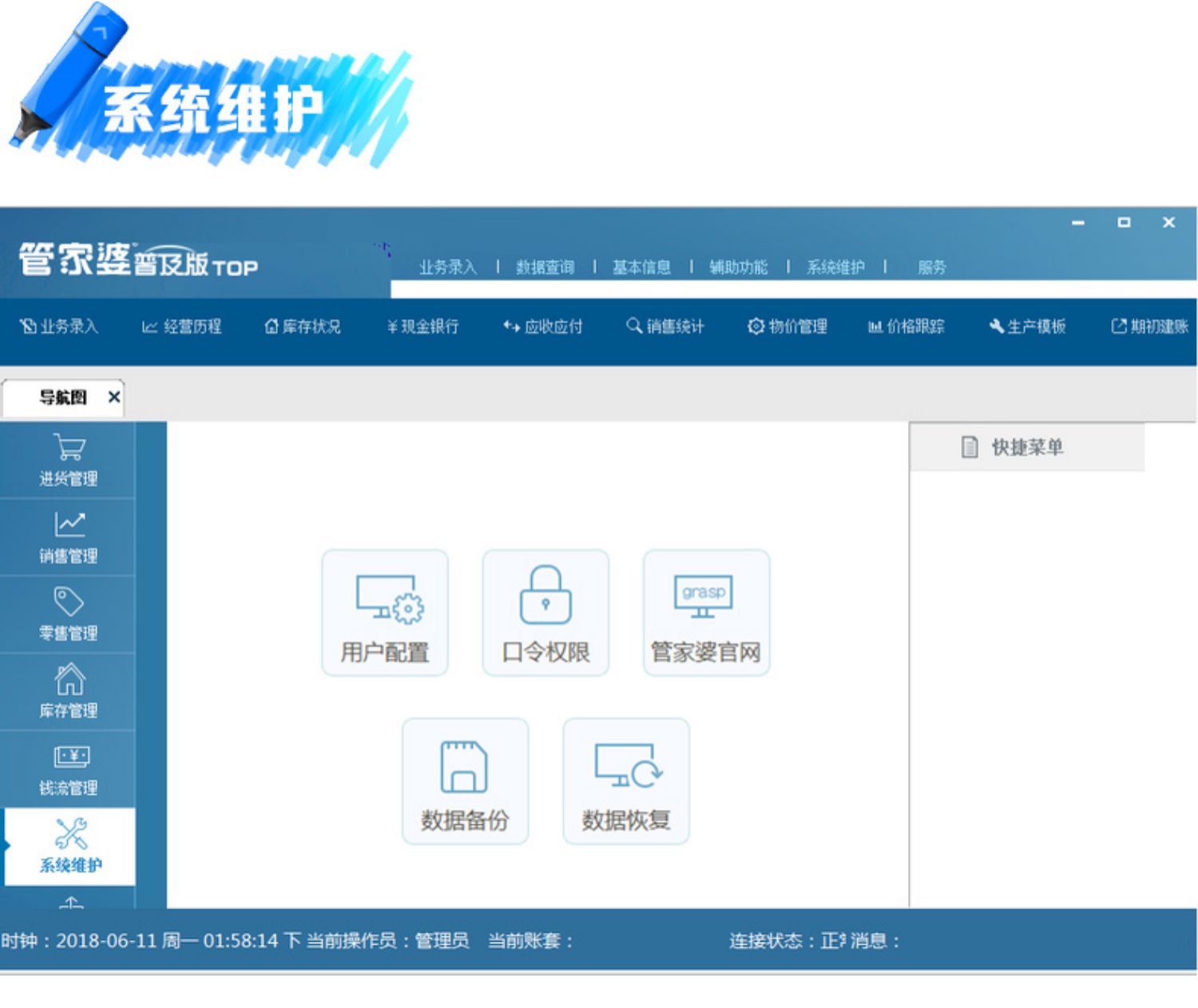Minimize the 管家婆 window
Image resolution: width=1198 pixels, height=1008 pixels.
point(1078,223)
